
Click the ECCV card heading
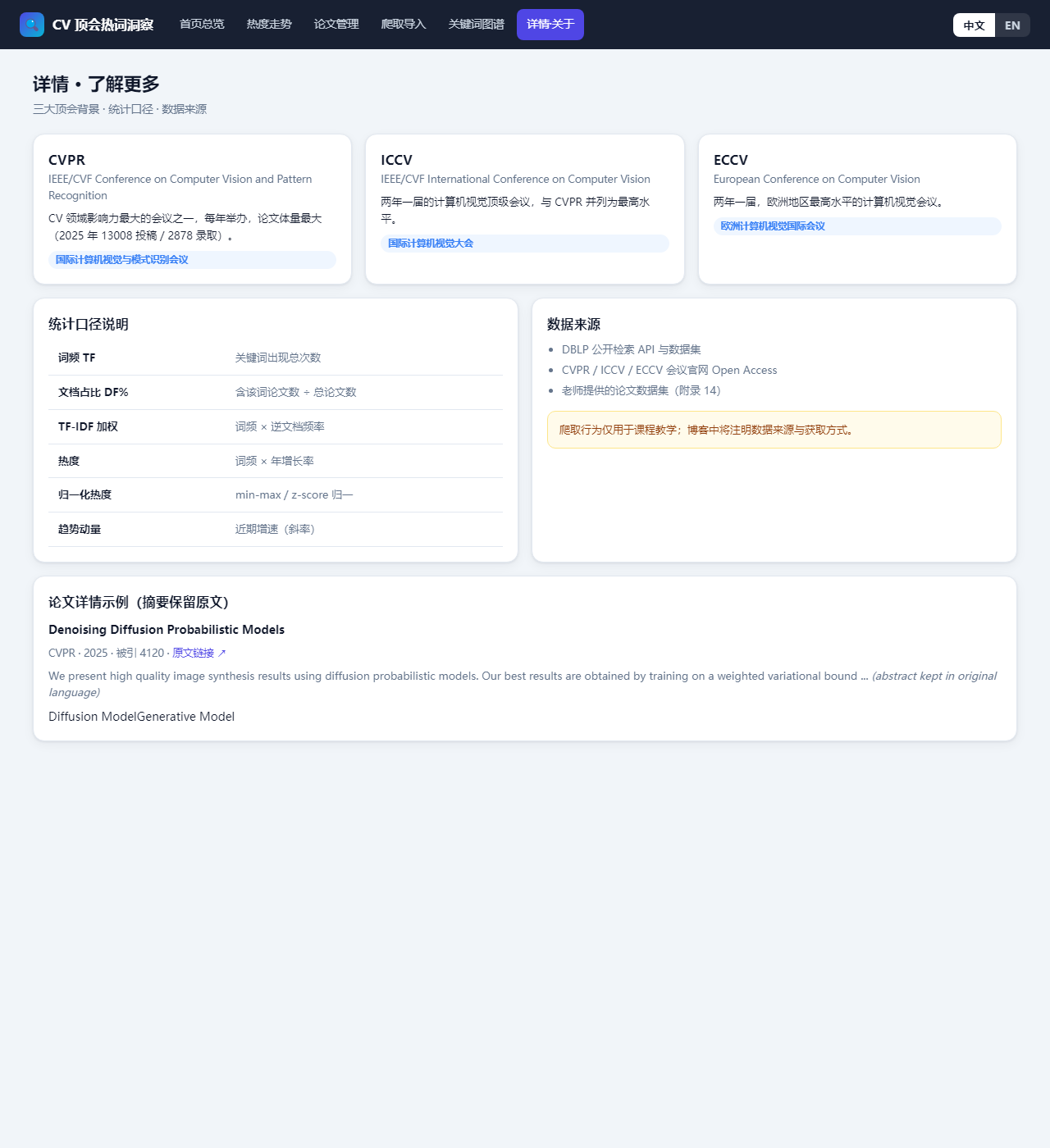731,160
